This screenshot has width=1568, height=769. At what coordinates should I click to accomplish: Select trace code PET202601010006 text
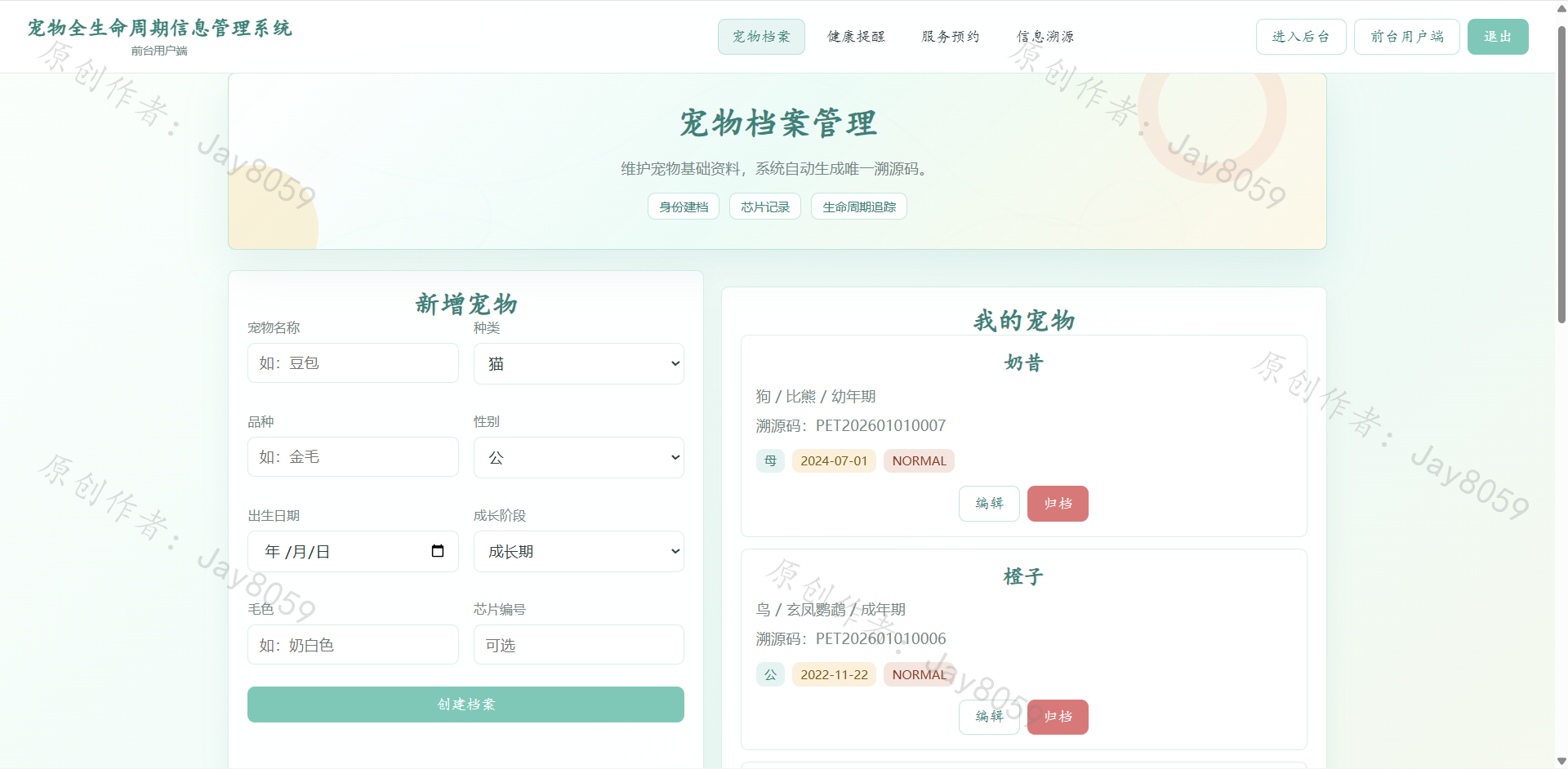pos(880,638)
